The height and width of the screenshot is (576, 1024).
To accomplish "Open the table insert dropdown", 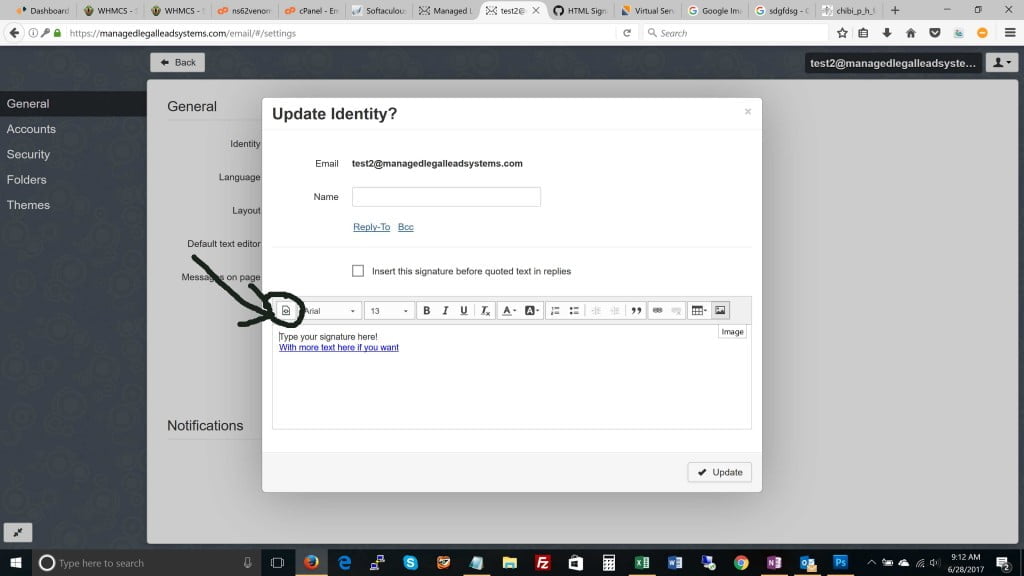I will [699, 311].
